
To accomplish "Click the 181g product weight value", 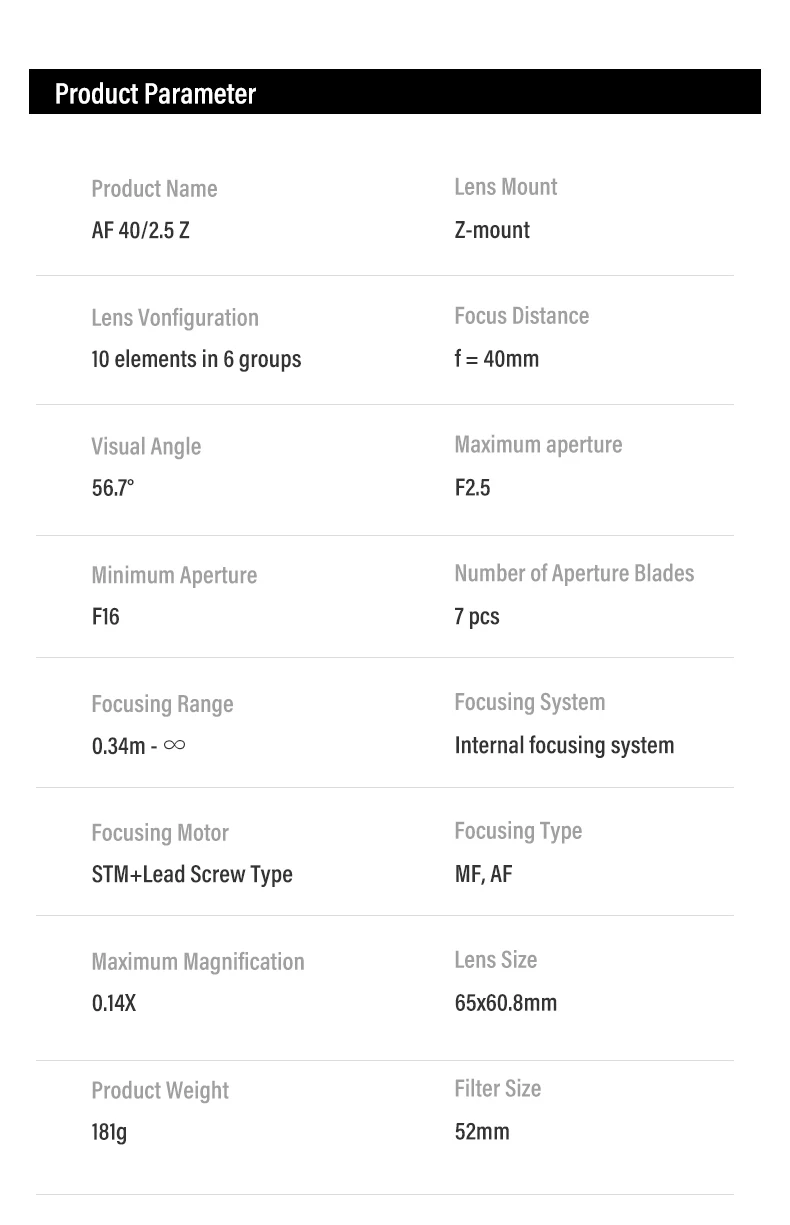I will pos(109,1132).
